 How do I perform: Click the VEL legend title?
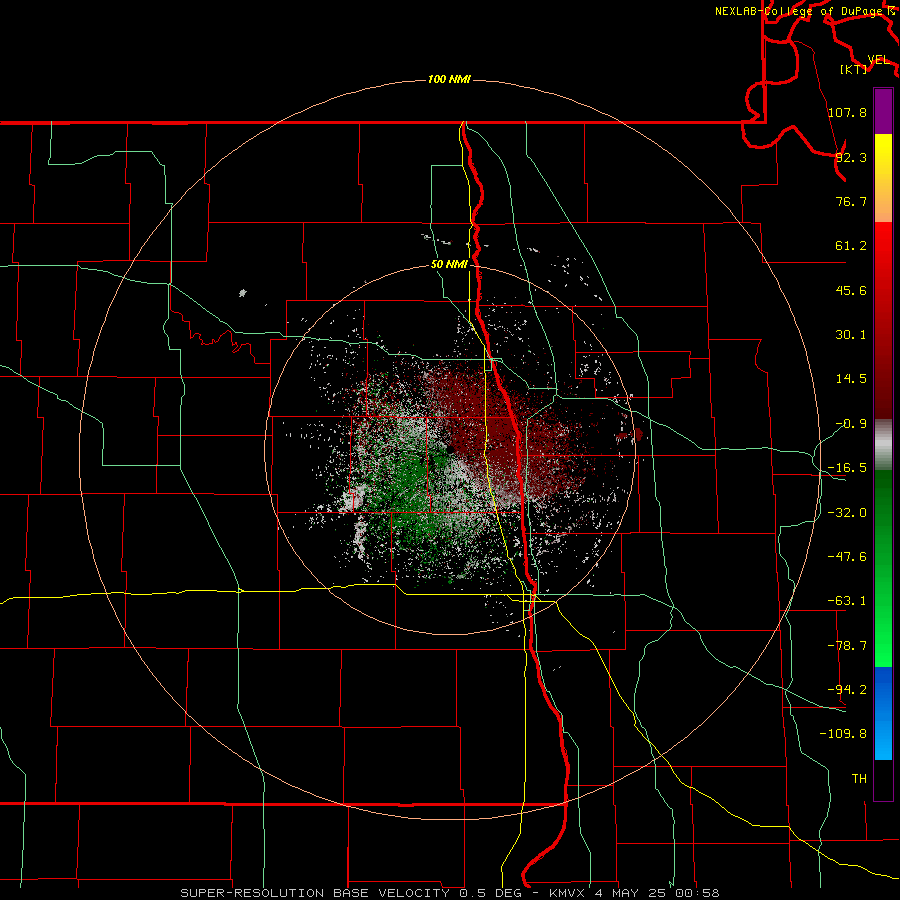click(x=878, y=59)
